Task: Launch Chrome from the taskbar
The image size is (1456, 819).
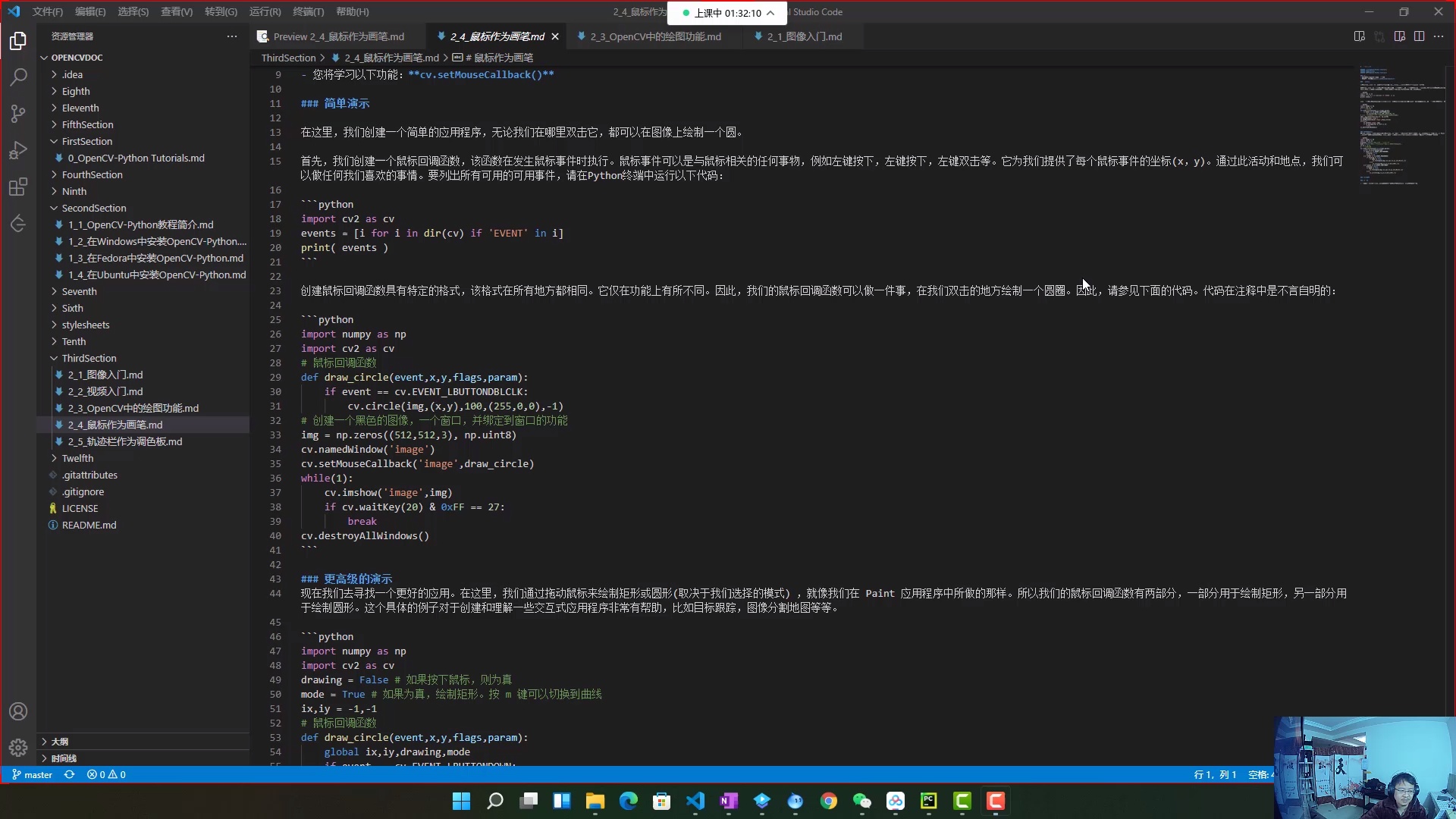Action: pyautogui.click(x=829, y=802)
